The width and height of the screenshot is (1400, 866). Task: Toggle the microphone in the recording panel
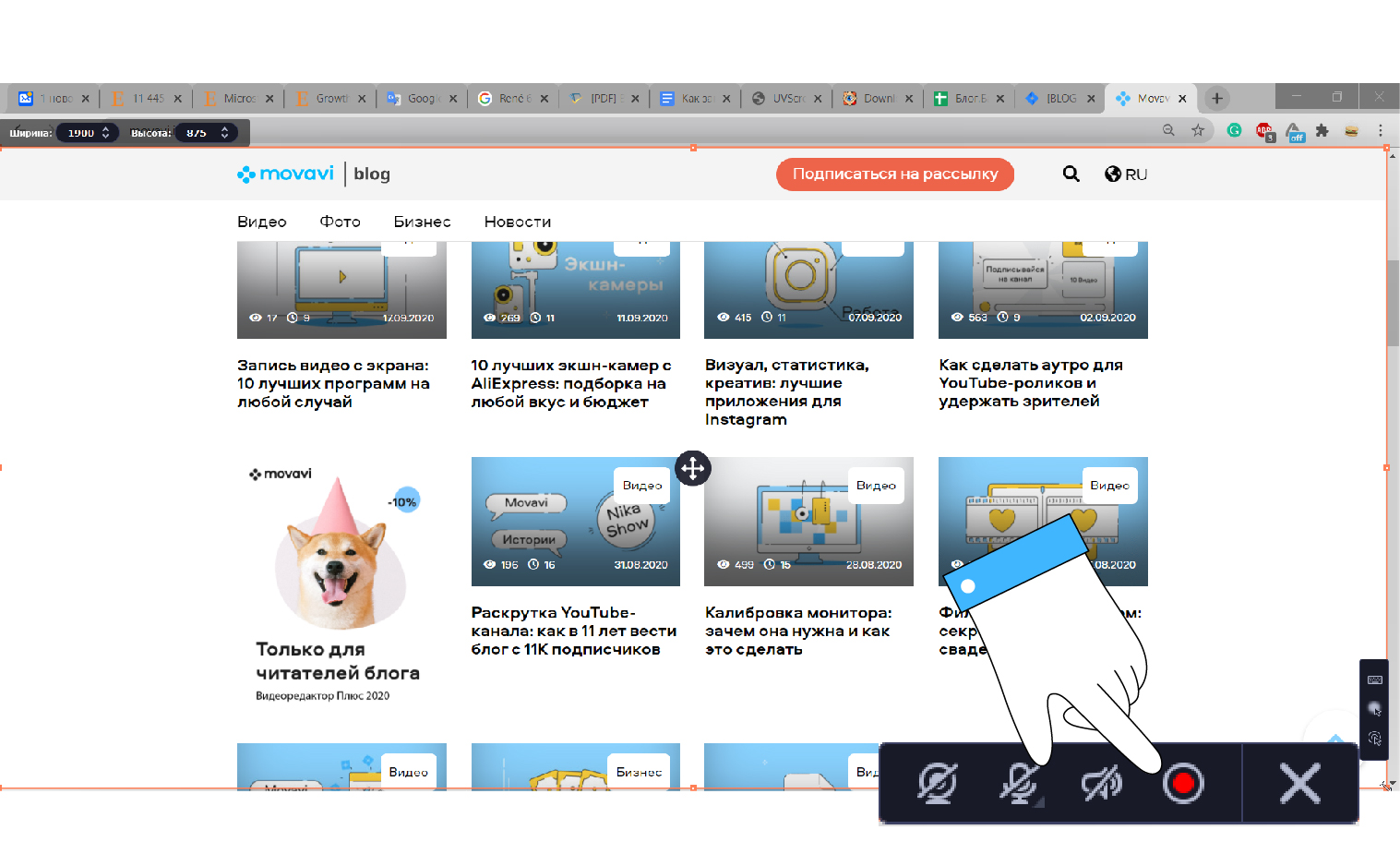pyautogui.click(x=1019, y=784)
